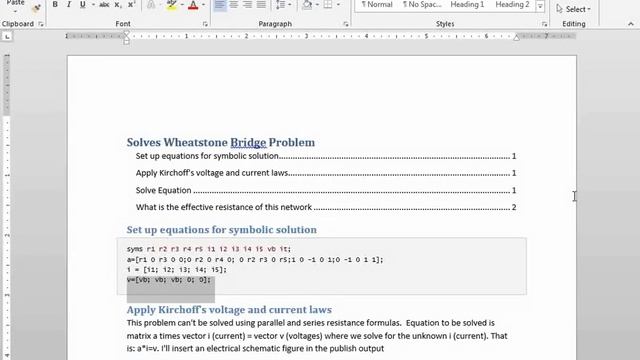This screenshot has width=640, height=360.
Task: Align text right
Action: click(247, 4)
